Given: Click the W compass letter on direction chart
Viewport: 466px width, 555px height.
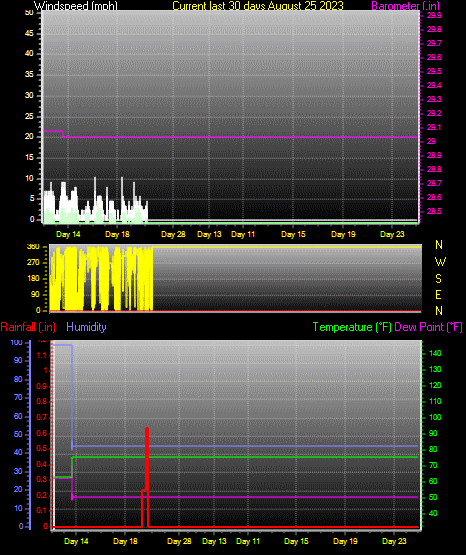Looking at the screenshot, I should click(x=440, y=262).
